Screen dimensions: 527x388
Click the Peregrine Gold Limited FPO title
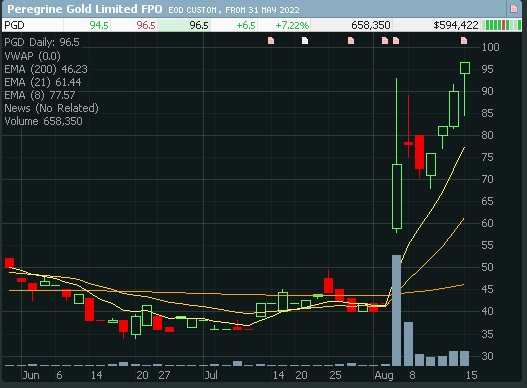pyautogui.click(x=85, y=9)
